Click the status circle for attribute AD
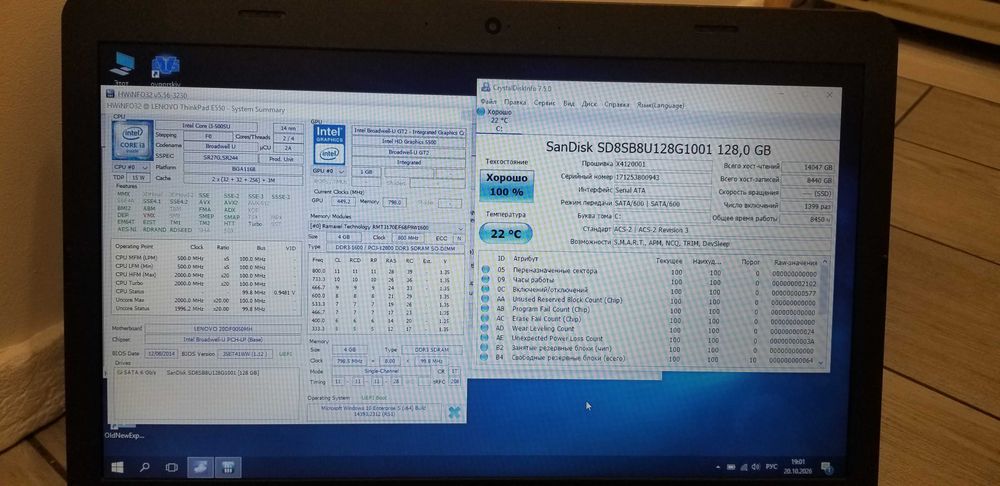1000x486 pixels. coord(486,328)
